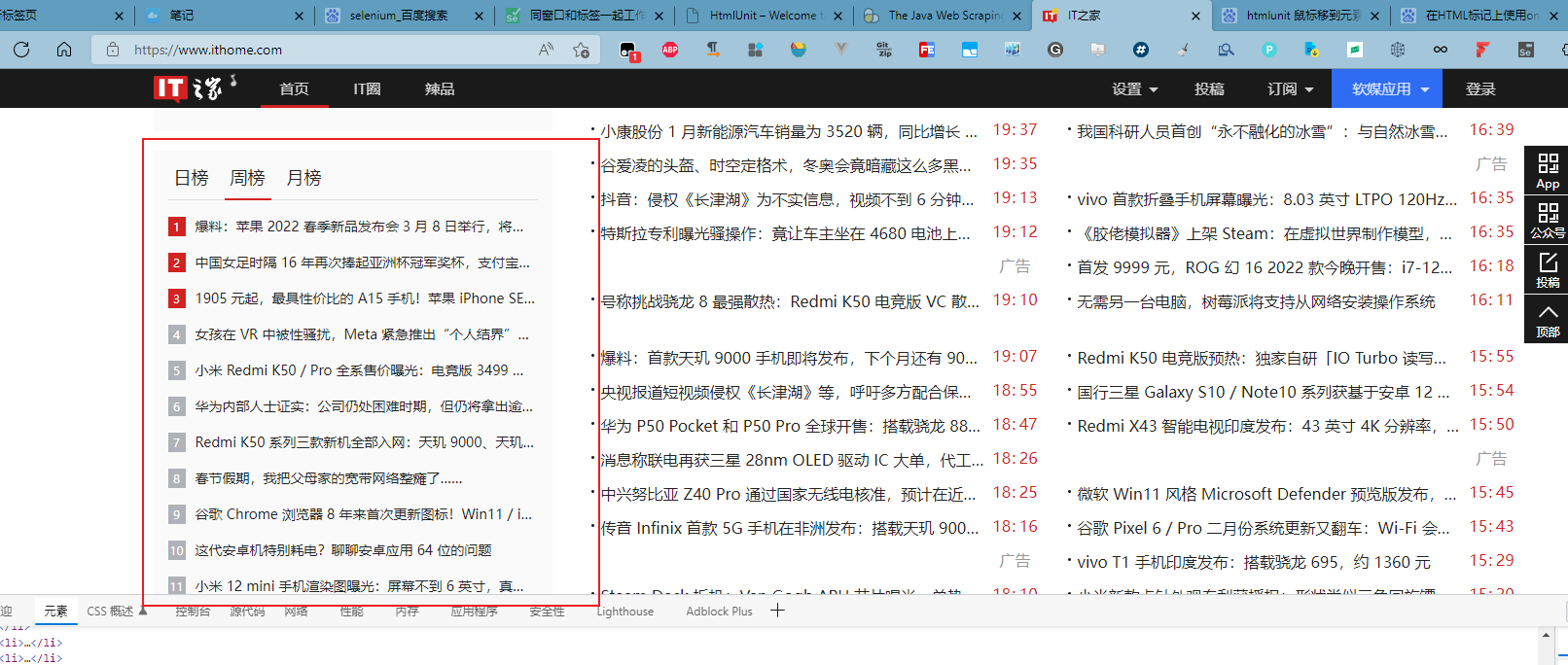Screen dimensions: 1568x665
Task: Open the Selenium IDE Se extension icon
Action: 1526,50
